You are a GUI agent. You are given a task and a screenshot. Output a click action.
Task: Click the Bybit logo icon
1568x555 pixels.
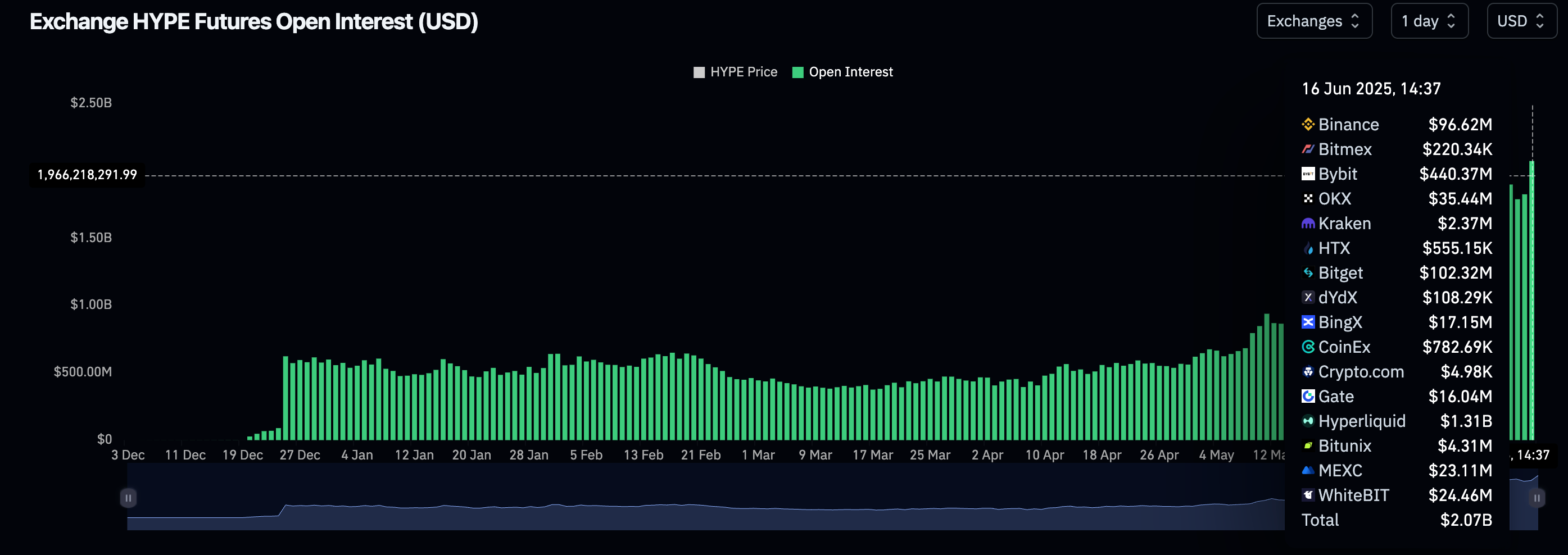coord(1307,174)
